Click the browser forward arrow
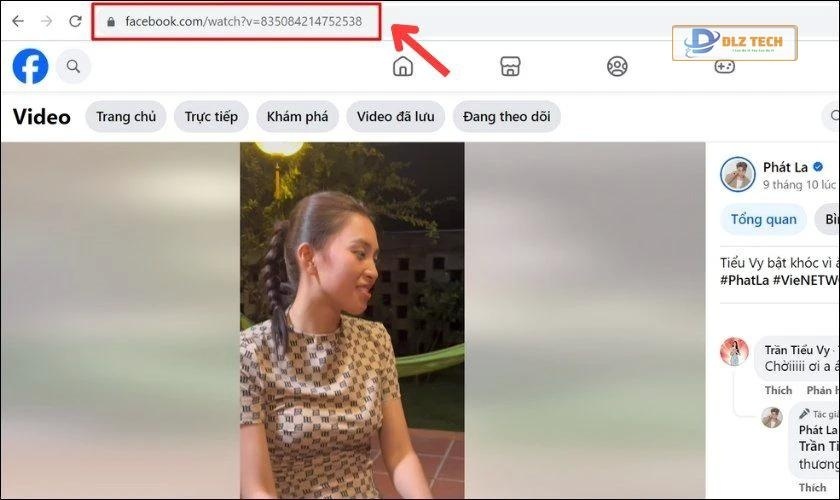The height and width of the screenshot is (500, 840). point(47,21)
